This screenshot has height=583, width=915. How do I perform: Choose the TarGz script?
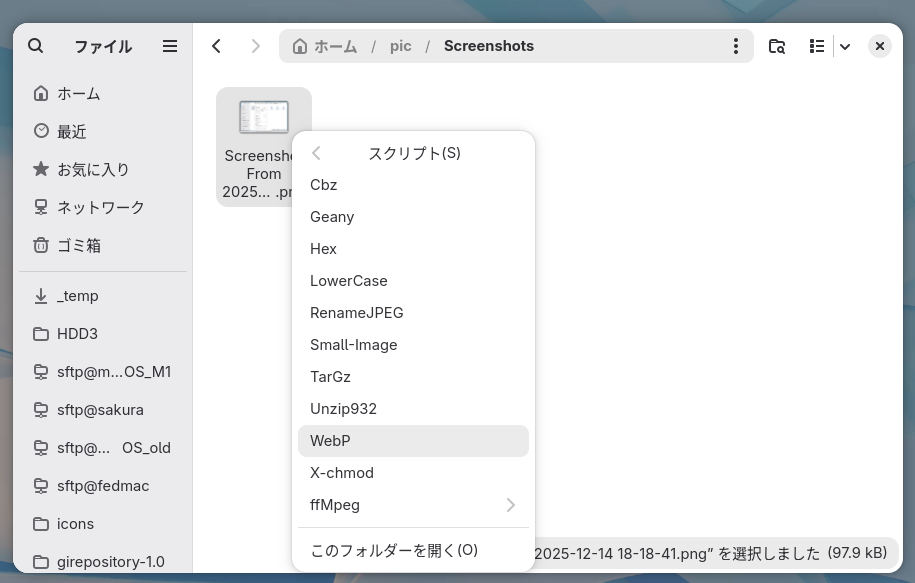[x=413, y=377]
